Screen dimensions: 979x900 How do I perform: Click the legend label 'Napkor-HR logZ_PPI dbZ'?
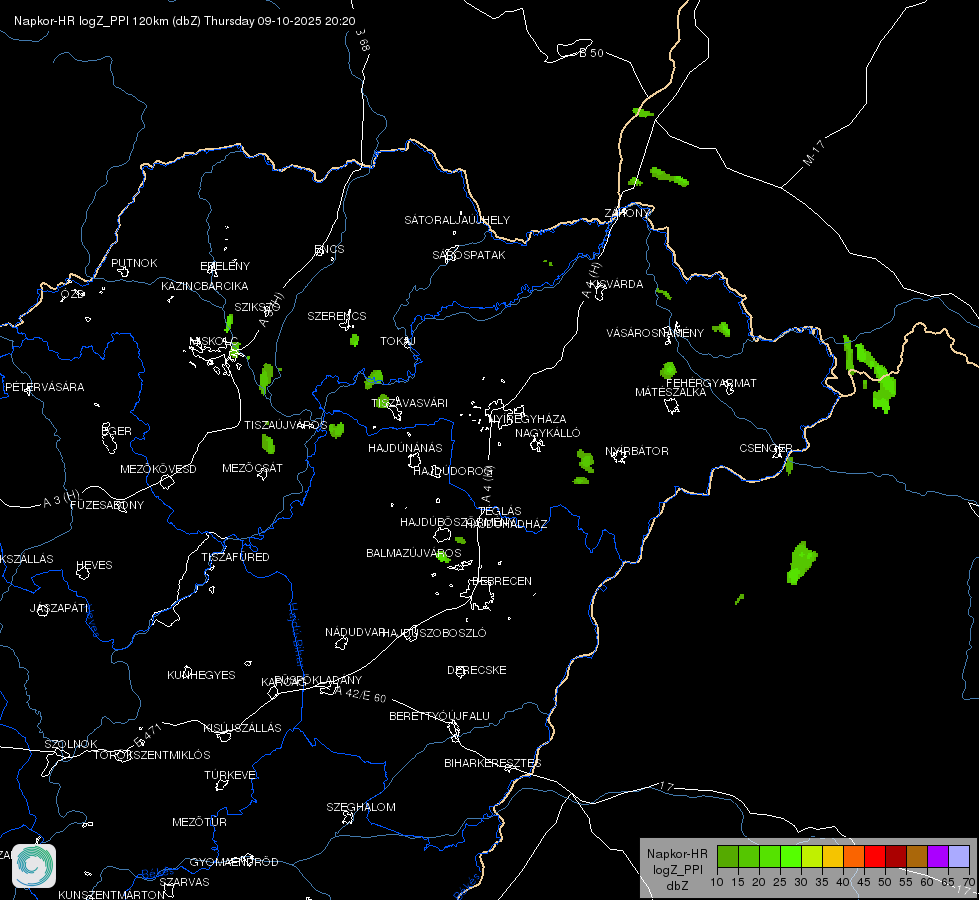(677, 869)
